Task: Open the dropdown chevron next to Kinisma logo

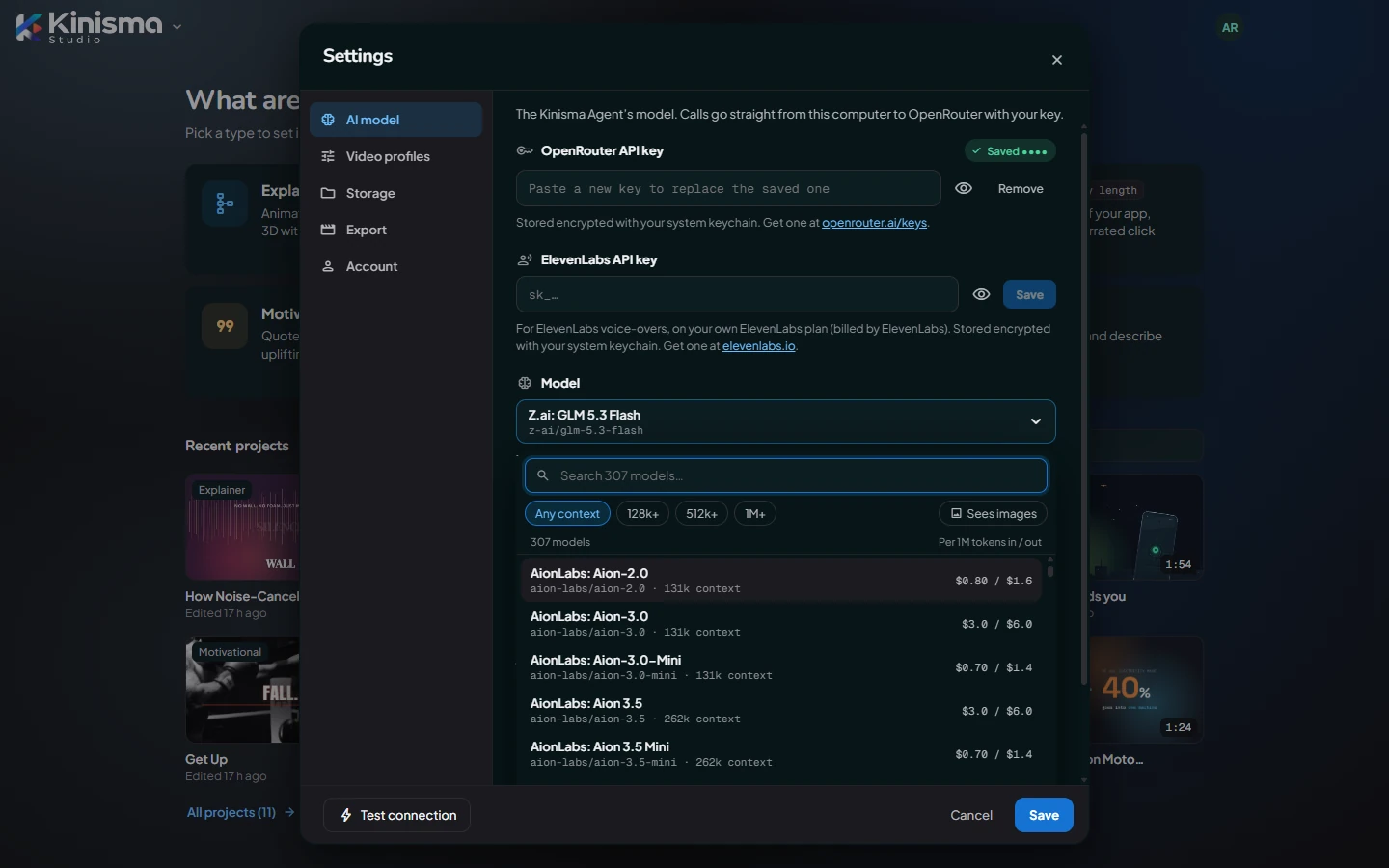Action: pyautogui.click(x=177, y=27)
